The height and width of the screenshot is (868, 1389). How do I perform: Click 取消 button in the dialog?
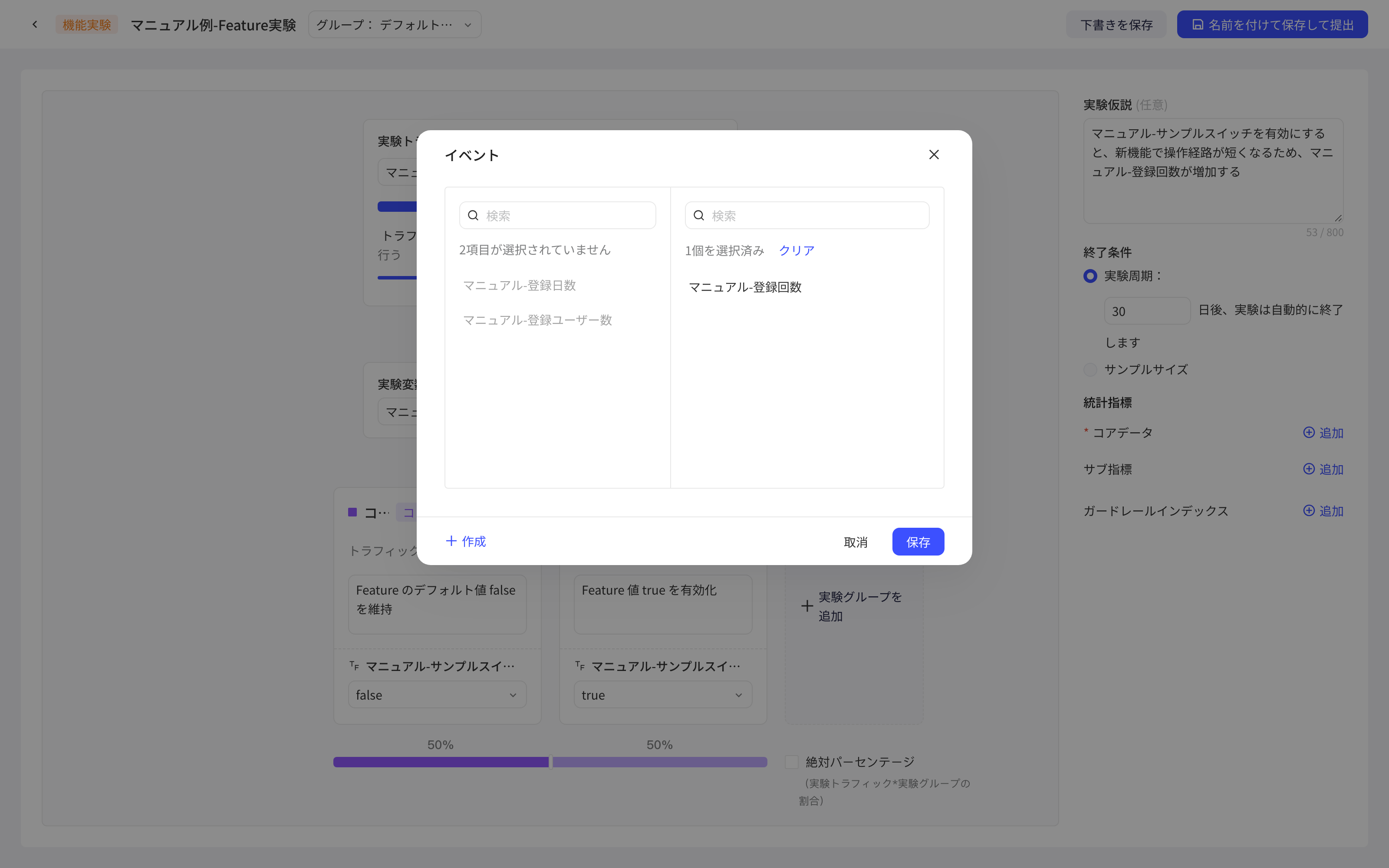pos(855,541)
